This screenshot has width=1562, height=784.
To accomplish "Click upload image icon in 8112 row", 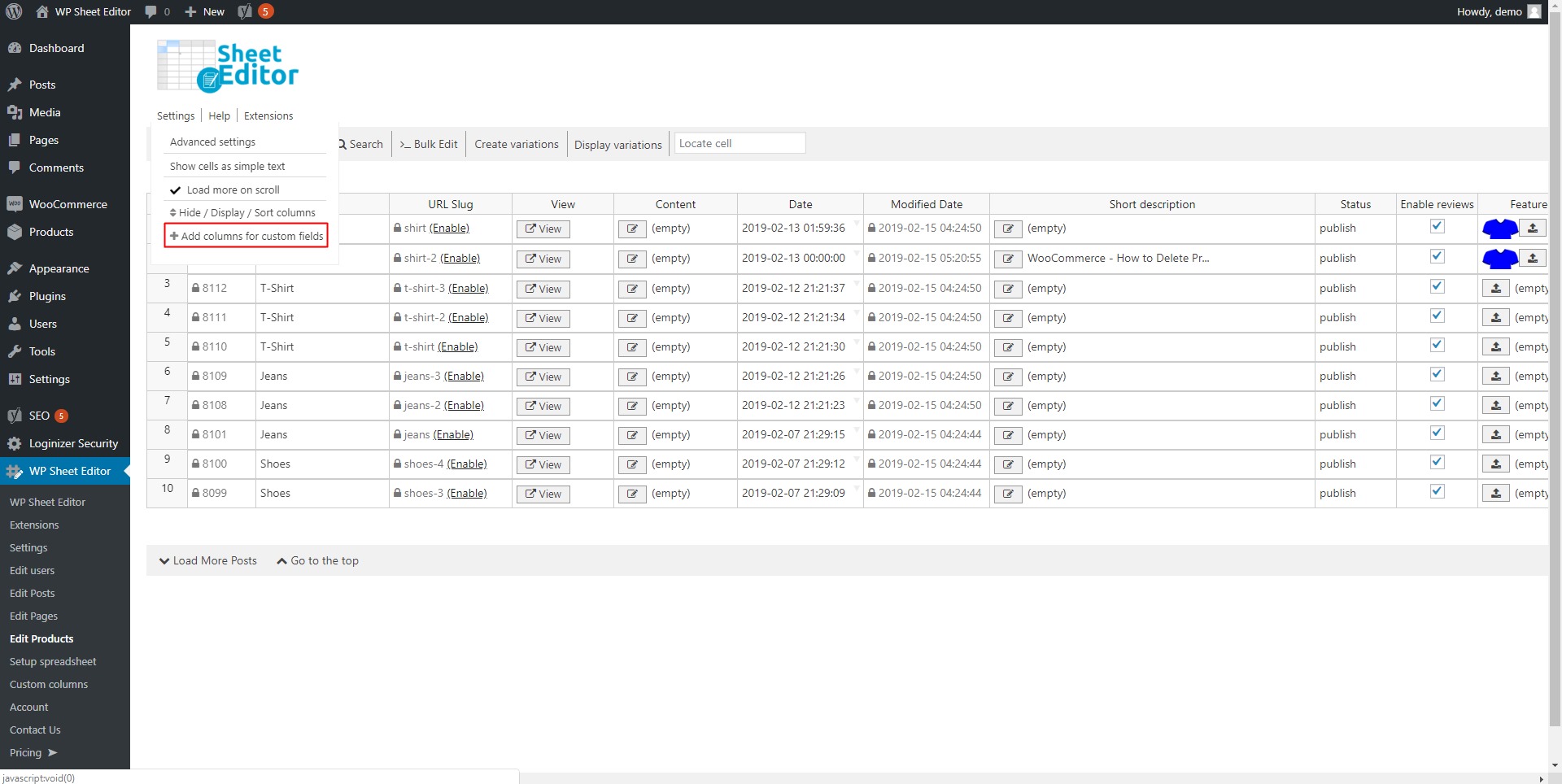I will pos(1495,289).
